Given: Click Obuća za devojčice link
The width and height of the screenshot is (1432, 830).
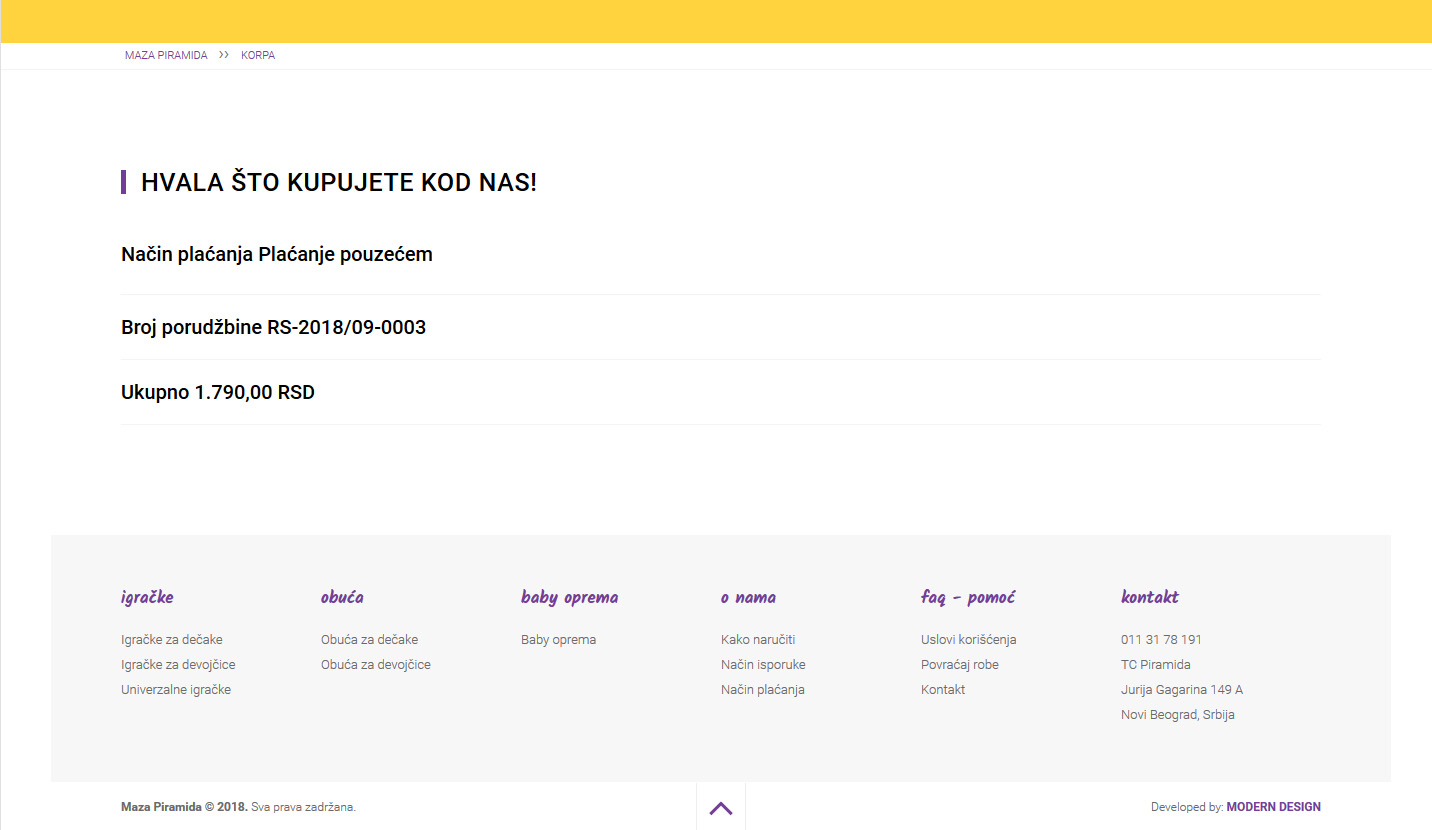Looking at the screenshot, I should tap(375, 665).
